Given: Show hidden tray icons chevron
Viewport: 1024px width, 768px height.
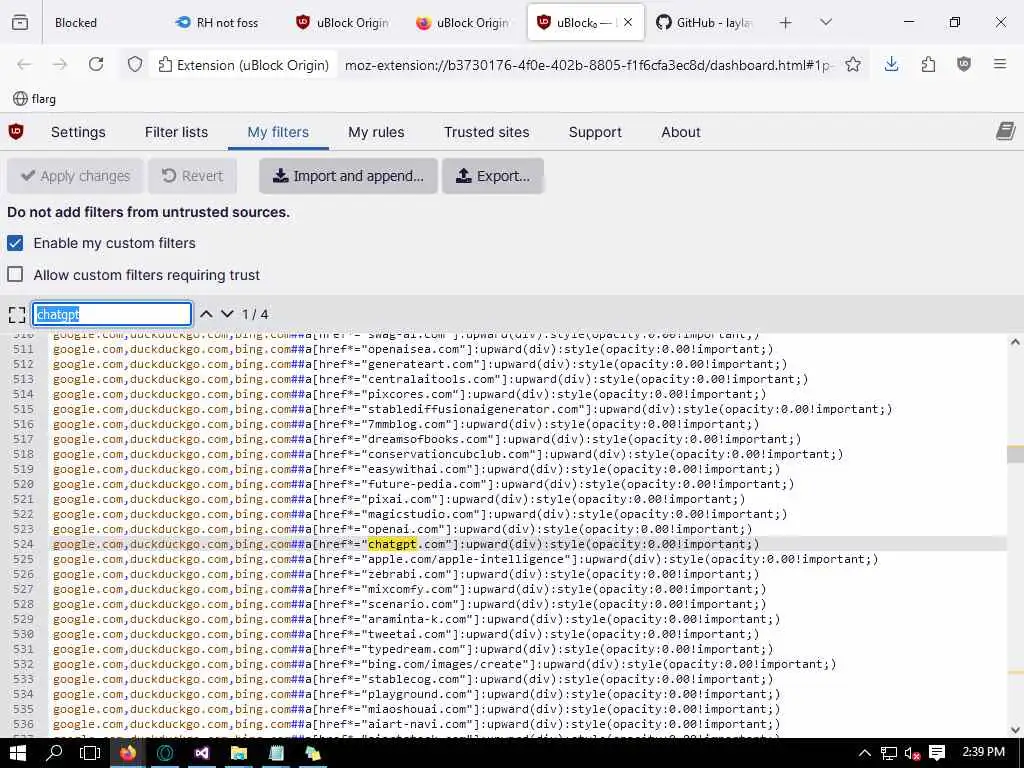Looking at the screenshot, I should pyautogui.click(x=865, y=754).
